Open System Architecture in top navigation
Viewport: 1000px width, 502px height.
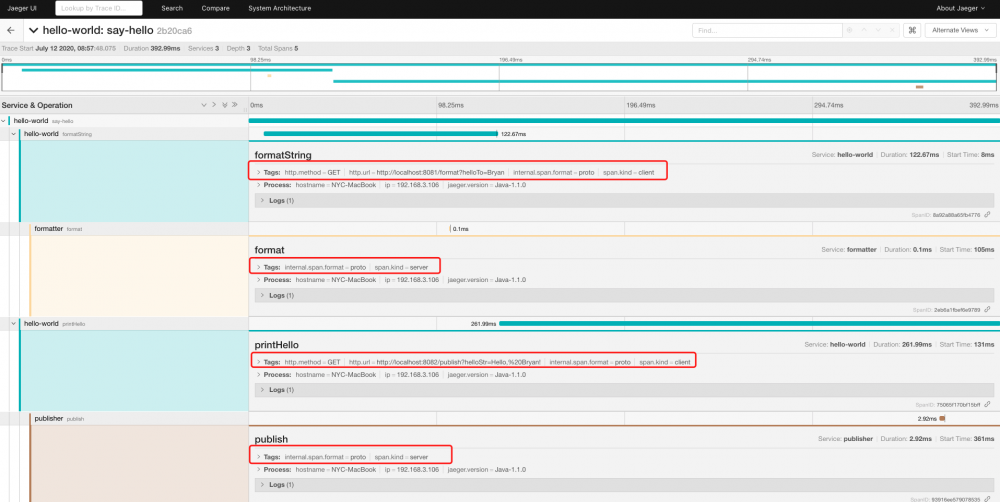[x=280, y=8]
